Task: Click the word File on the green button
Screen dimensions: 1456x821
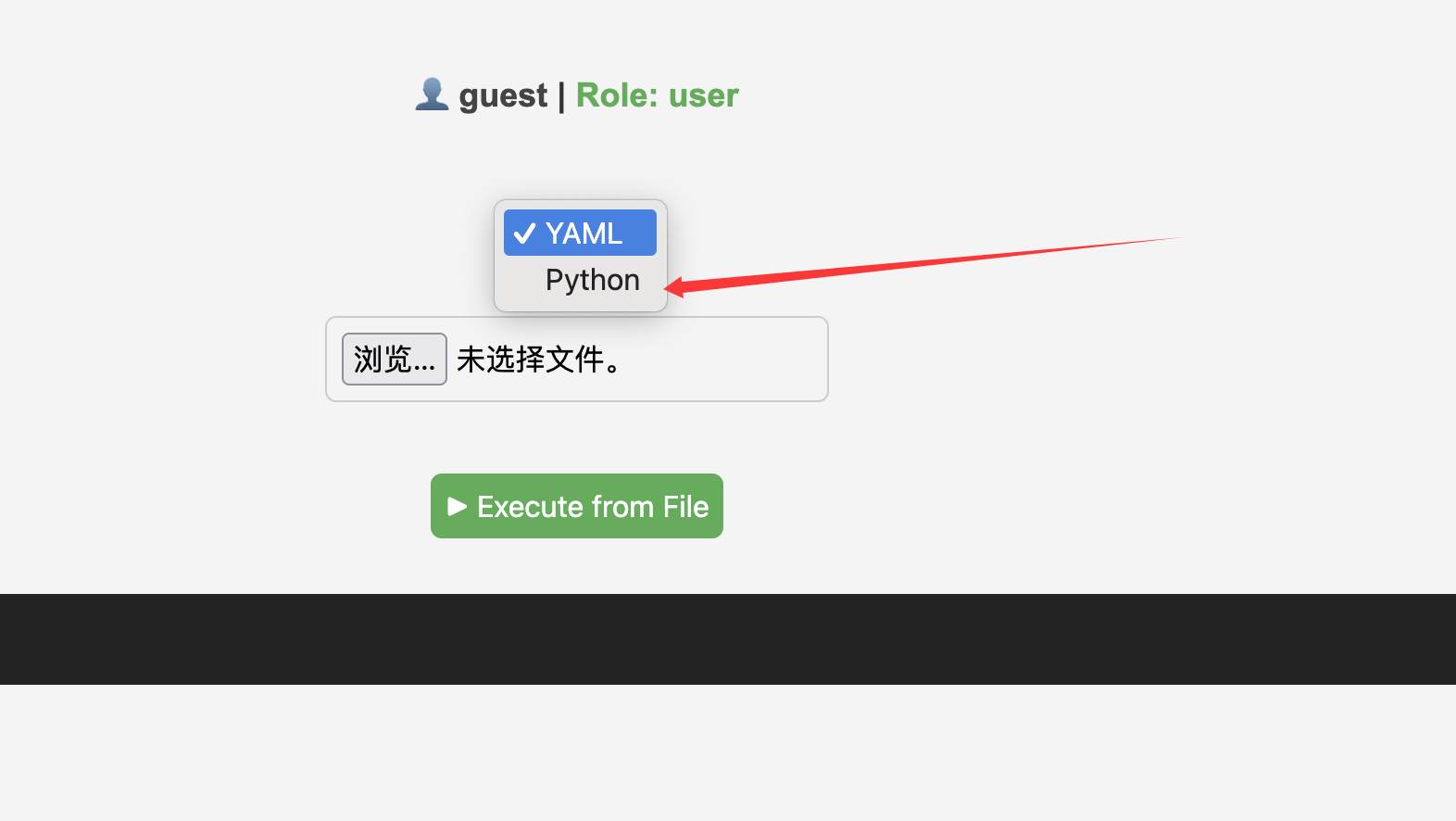Action: (x=685, y=507)
